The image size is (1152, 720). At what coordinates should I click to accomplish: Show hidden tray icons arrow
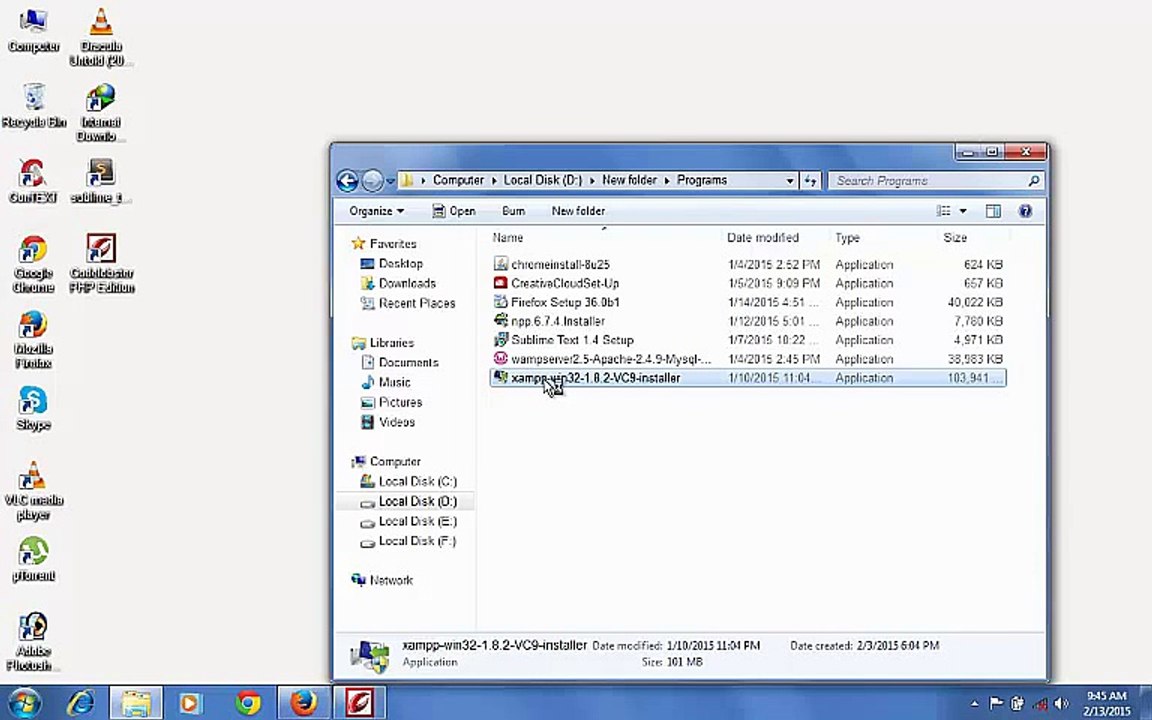(974, 704)
